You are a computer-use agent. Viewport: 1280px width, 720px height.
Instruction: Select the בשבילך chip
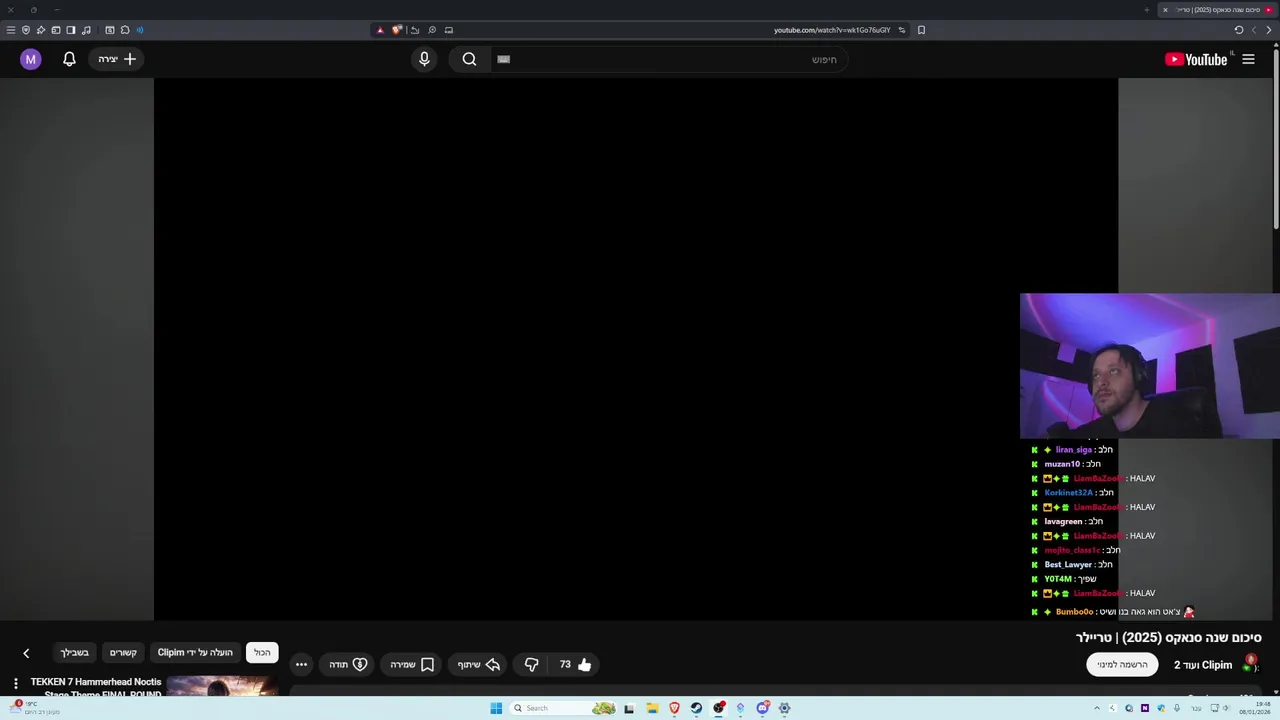tap(74, 652)
